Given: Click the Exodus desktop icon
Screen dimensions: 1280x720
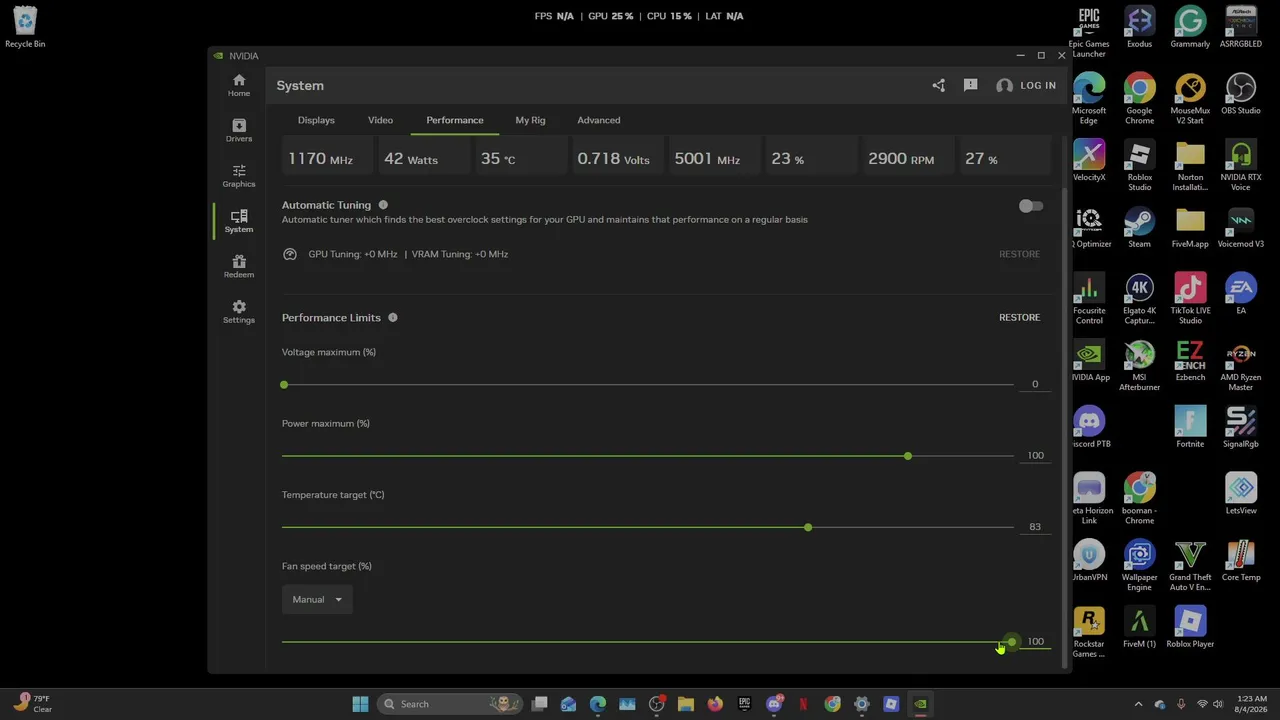Looking at the screenshot, I should [1139, 28].
